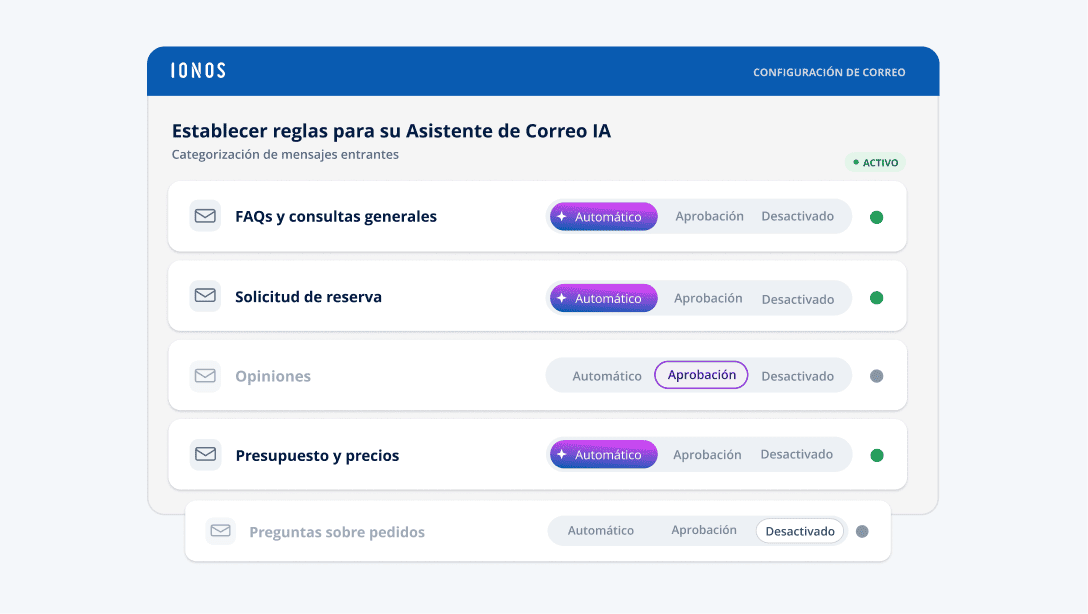Set Opiniones to Automático

(x=607, y=376)
